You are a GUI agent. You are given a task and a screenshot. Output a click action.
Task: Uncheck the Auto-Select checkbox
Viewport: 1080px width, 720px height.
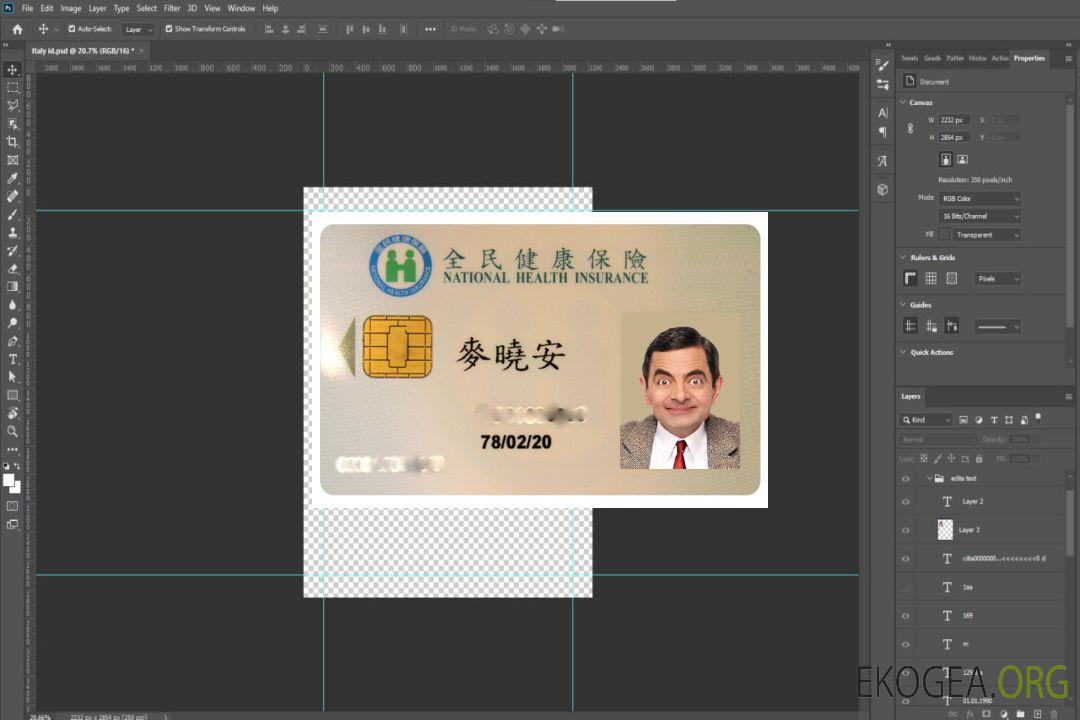click(72, 29)
